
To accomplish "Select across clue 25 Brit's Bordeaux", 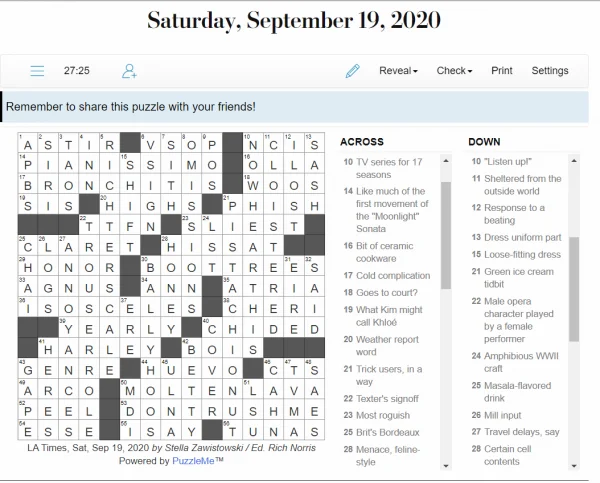I will [382, 432].
